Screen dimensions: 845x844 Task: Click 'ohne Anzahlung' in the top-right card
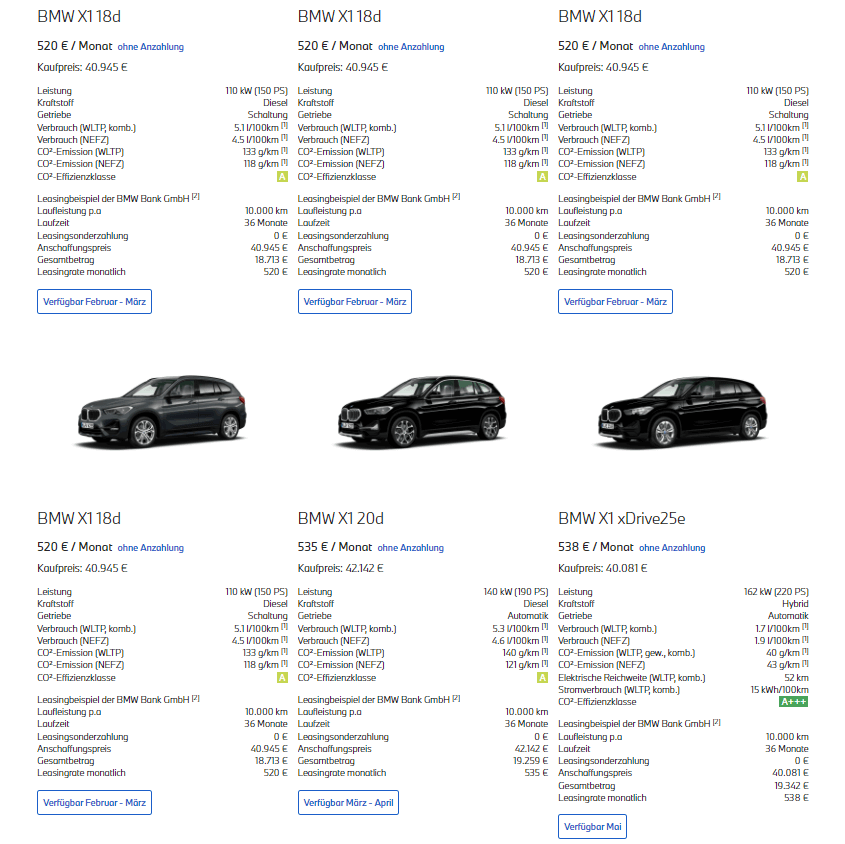point(671,47)
